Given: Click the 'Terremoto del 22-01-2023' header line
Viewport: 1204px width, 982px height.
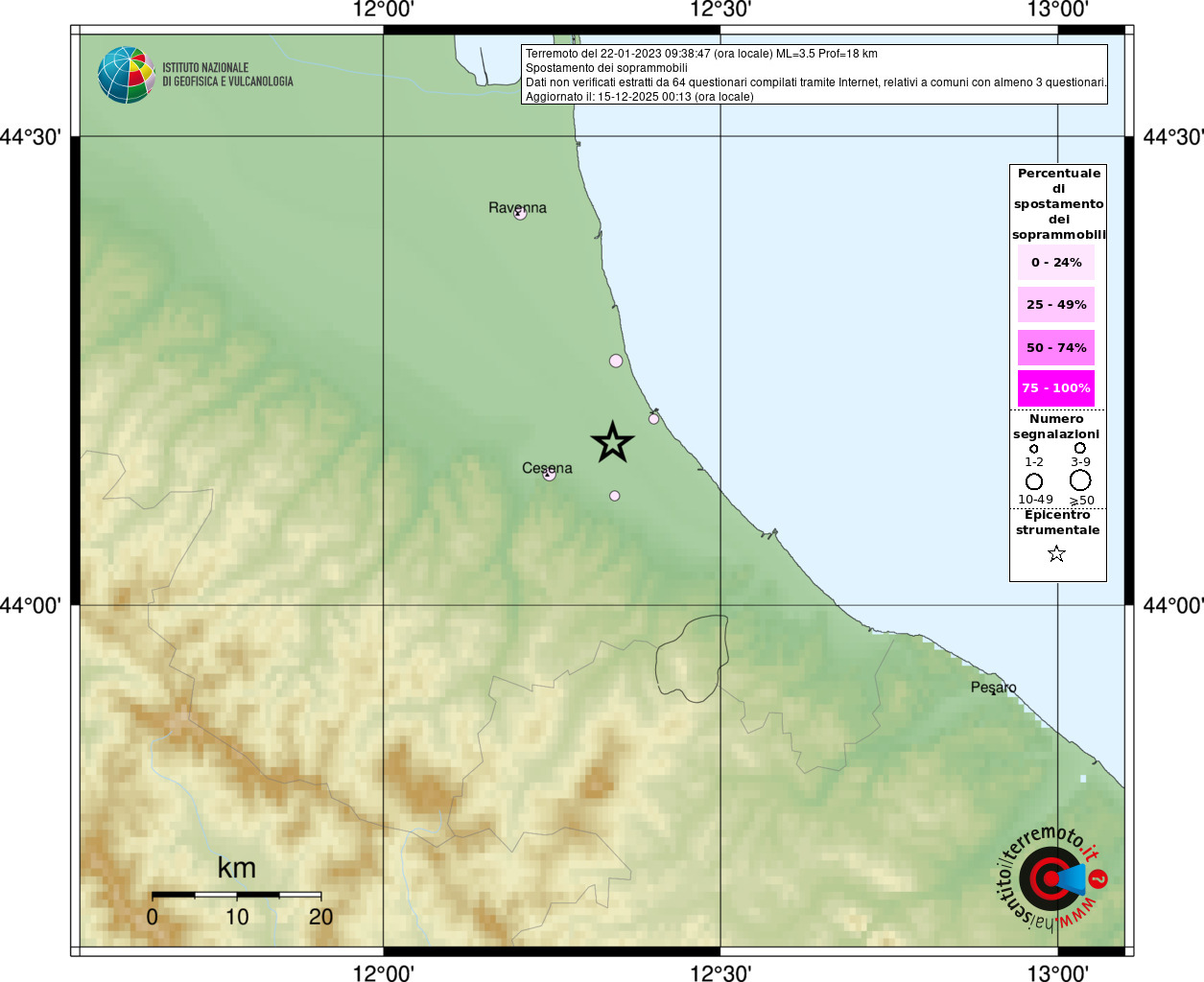Looking at the screenshot, I should tap(701, 54).
